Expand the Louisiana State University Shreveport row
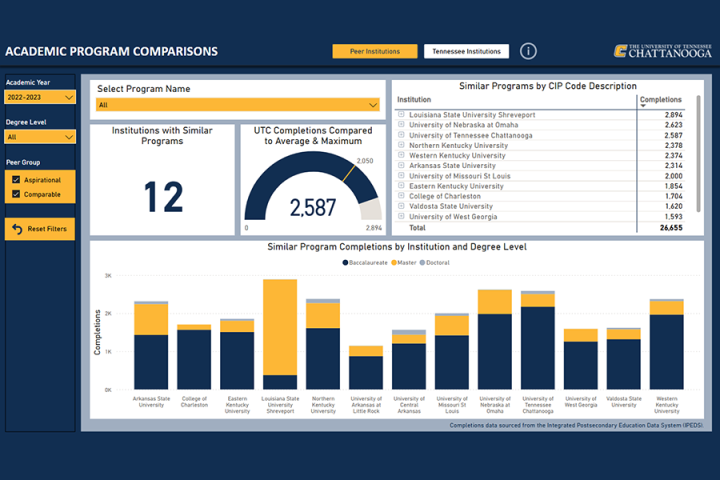720x480 pixels. [x=401, y=114]
